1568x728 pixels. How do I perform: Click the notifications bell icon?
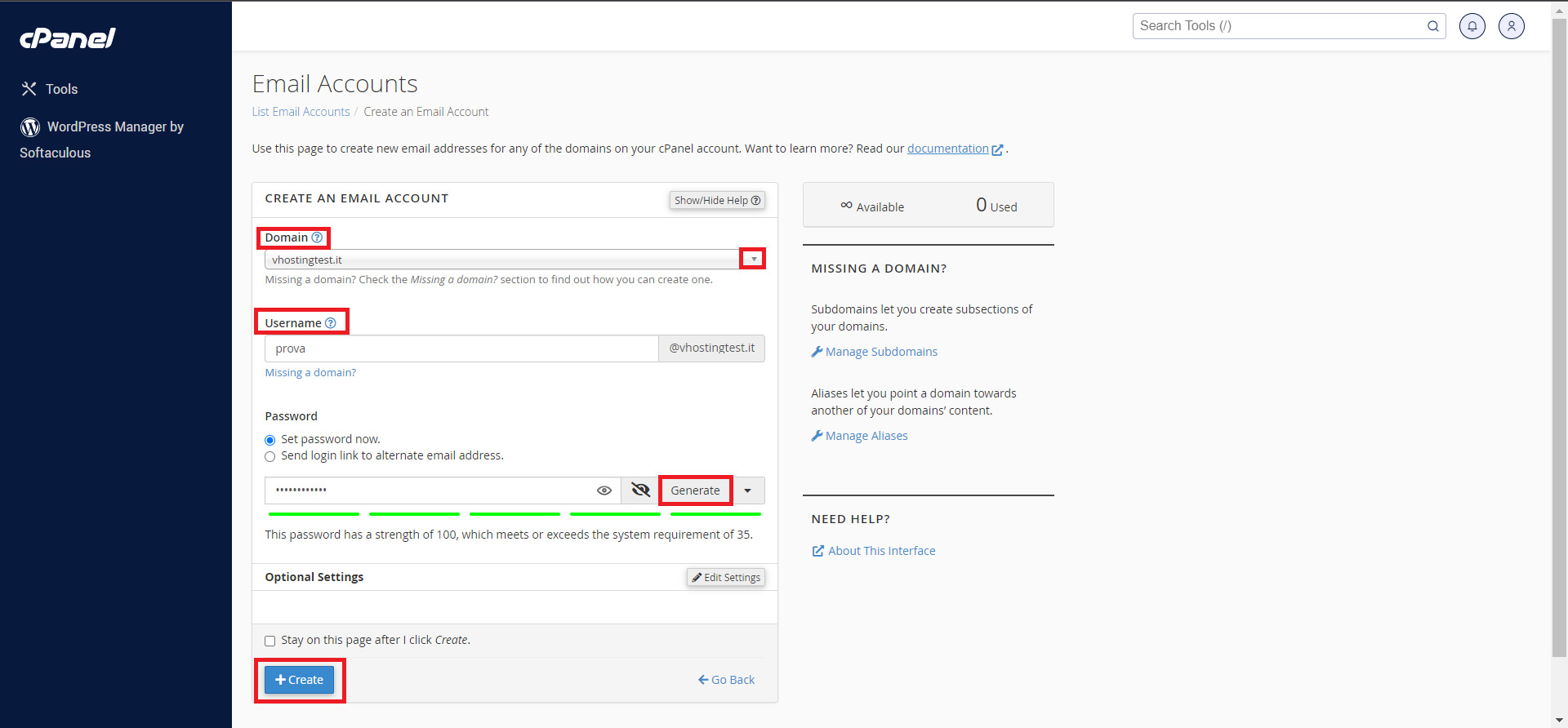(x=1472, y=26)
